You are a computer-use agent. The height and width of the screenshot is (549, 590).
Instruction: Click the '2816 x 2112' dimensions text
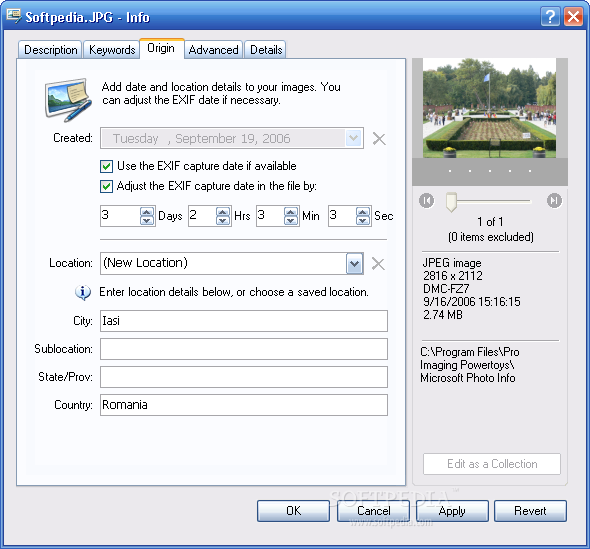tap(453, 276)
